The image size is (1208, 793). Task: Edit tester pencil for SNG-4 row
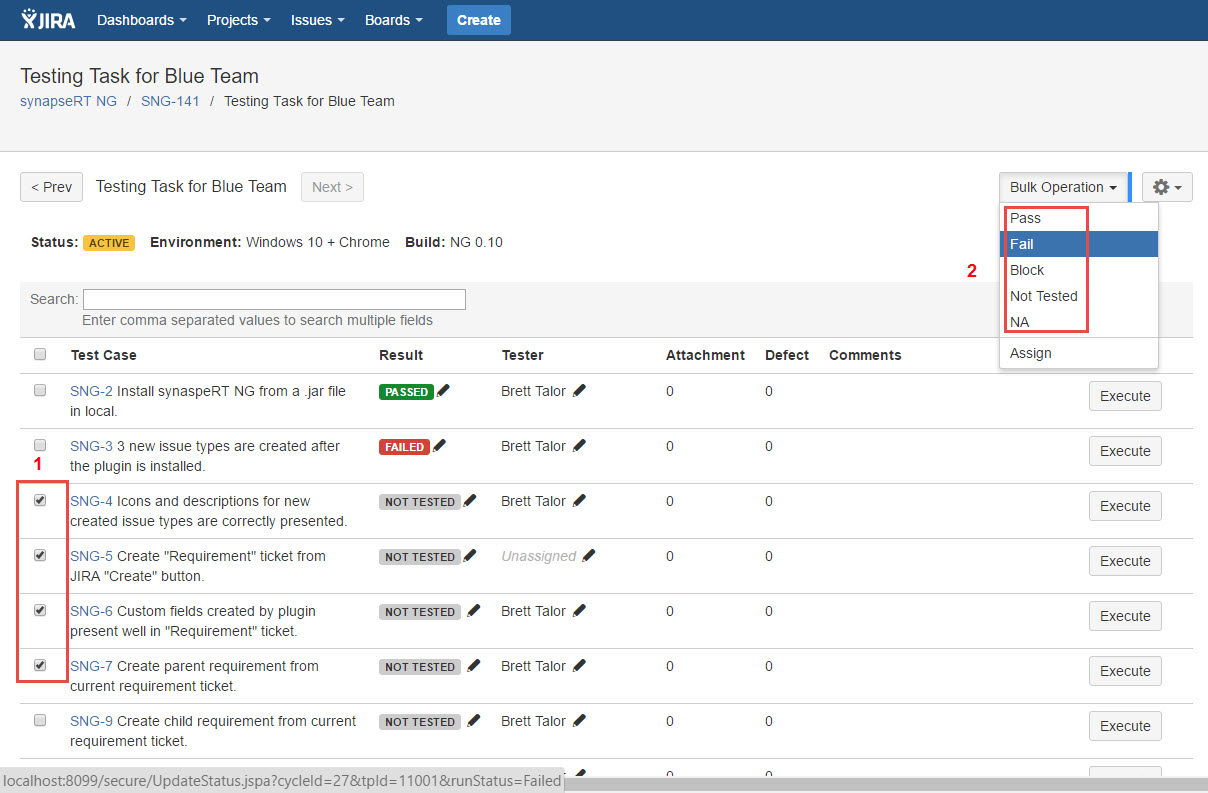click(x=580, y=501)
